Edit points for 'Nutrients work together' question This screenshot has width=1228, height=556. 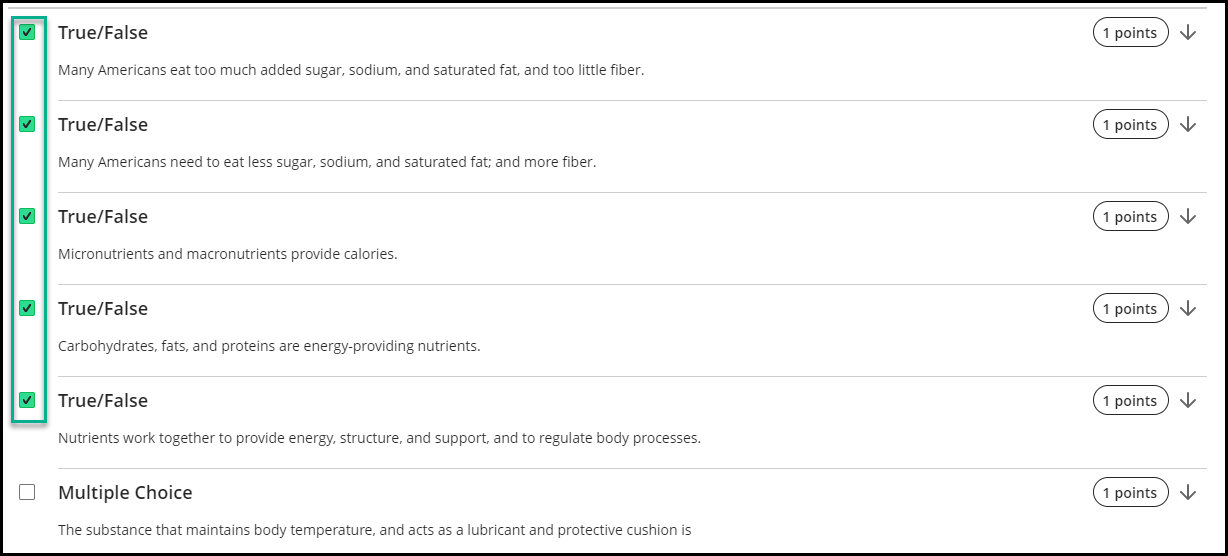pyautogui.click(x=1130, y=401)
